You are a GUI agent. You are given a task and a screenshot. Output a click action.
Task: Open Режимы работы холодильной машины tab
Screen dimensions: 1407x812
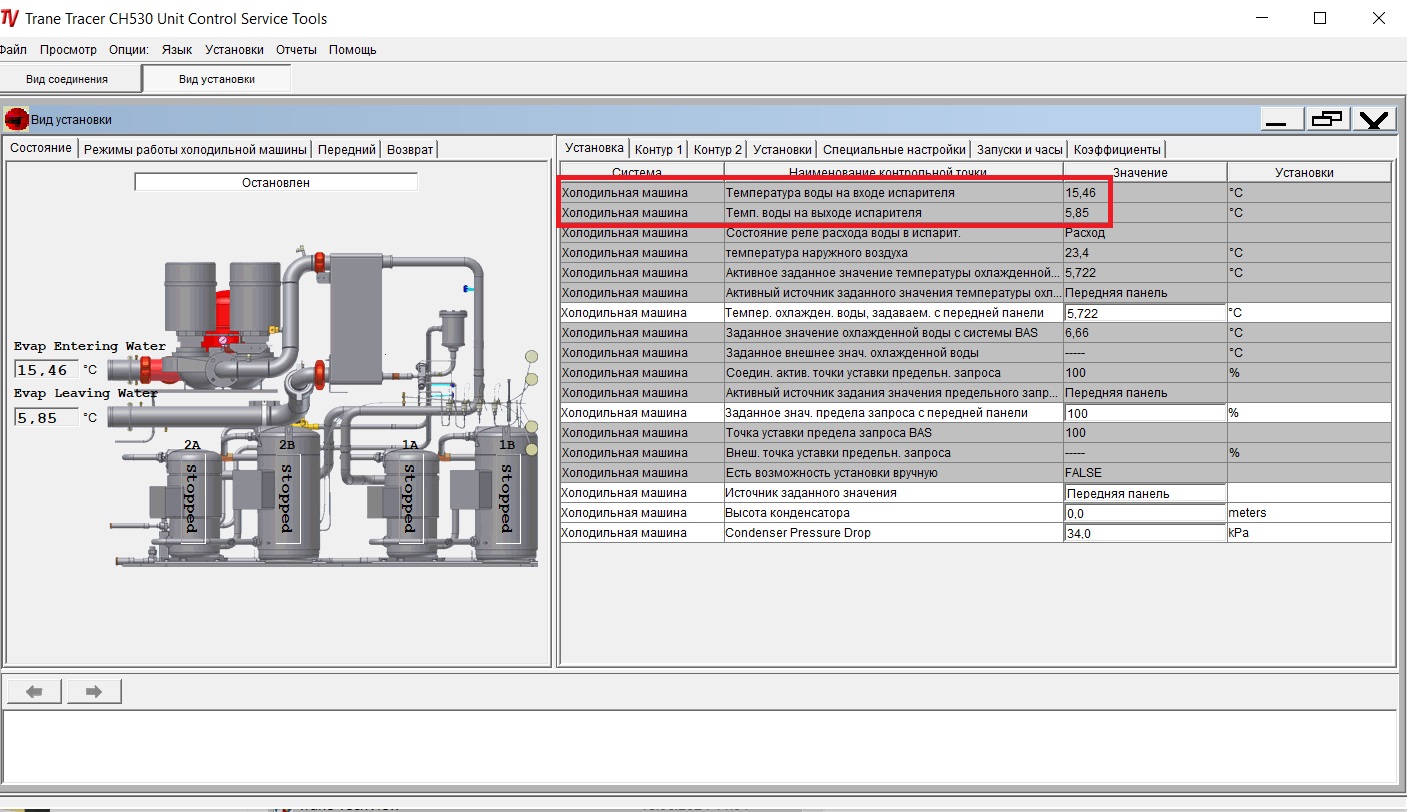(195, 149)
